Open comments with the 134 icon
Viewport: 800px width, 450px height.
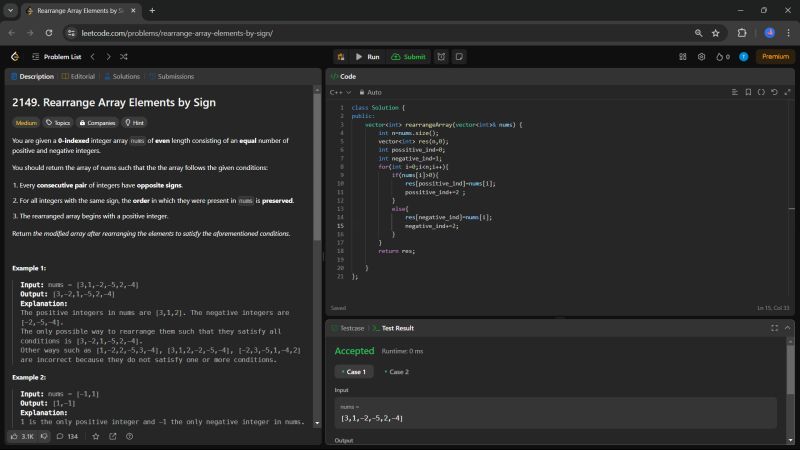65,436
